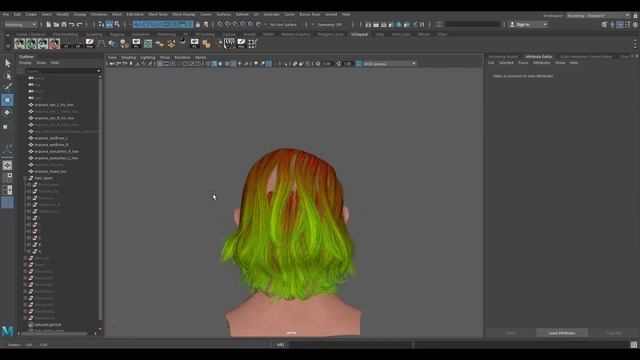Toggle the selection mask lock icon
The height and width of the screenshot is (360, 640).
coord(198,25)
